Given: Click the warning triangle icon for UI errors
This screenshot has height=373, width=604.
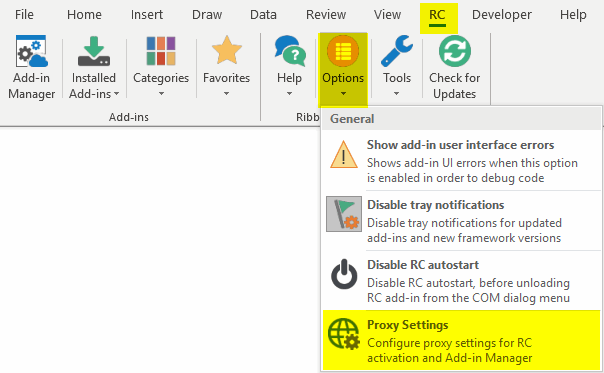Looking at the screenshot, I should [x=344, y=155].
